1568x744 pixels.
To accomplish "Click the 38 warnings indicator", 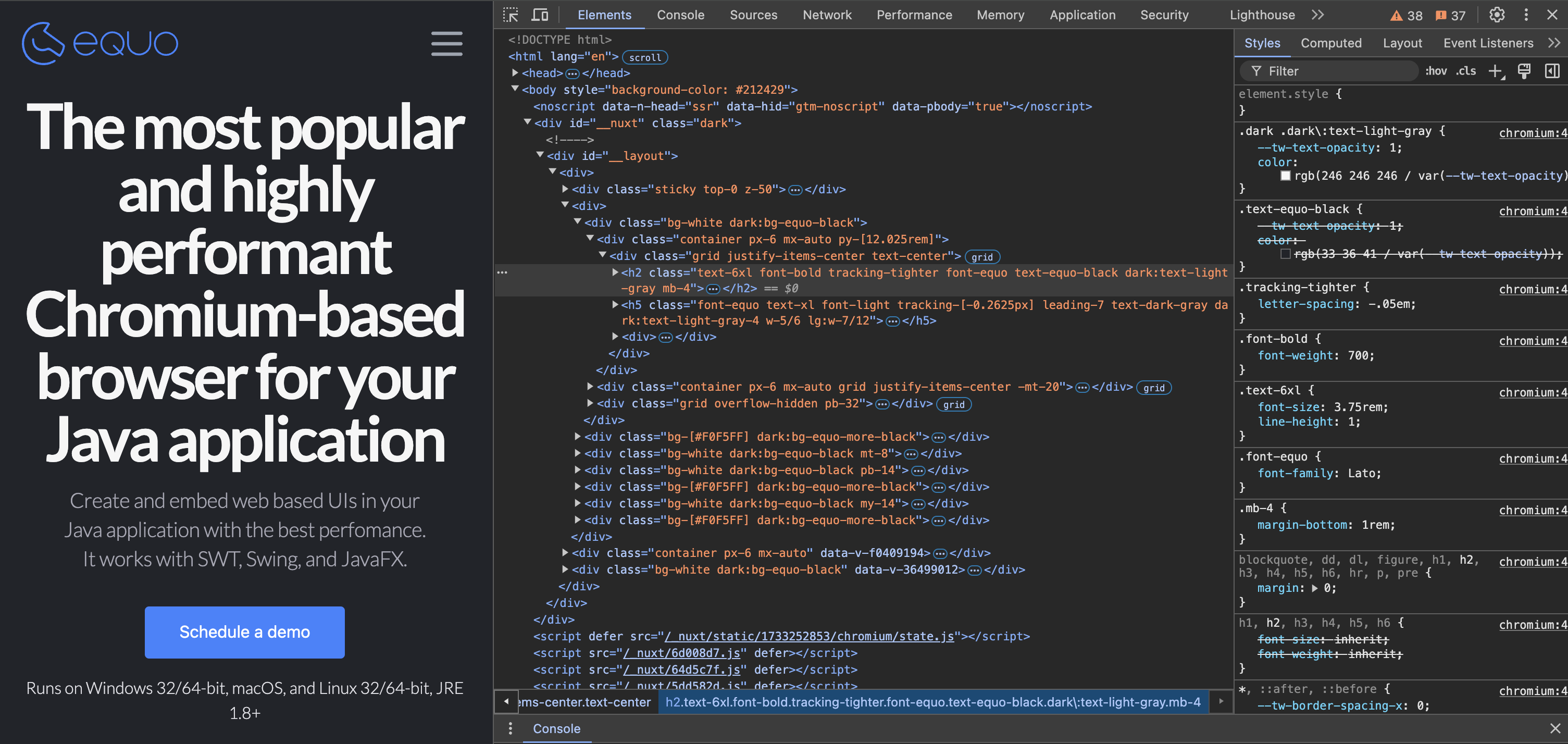I will coord(1407,15).
